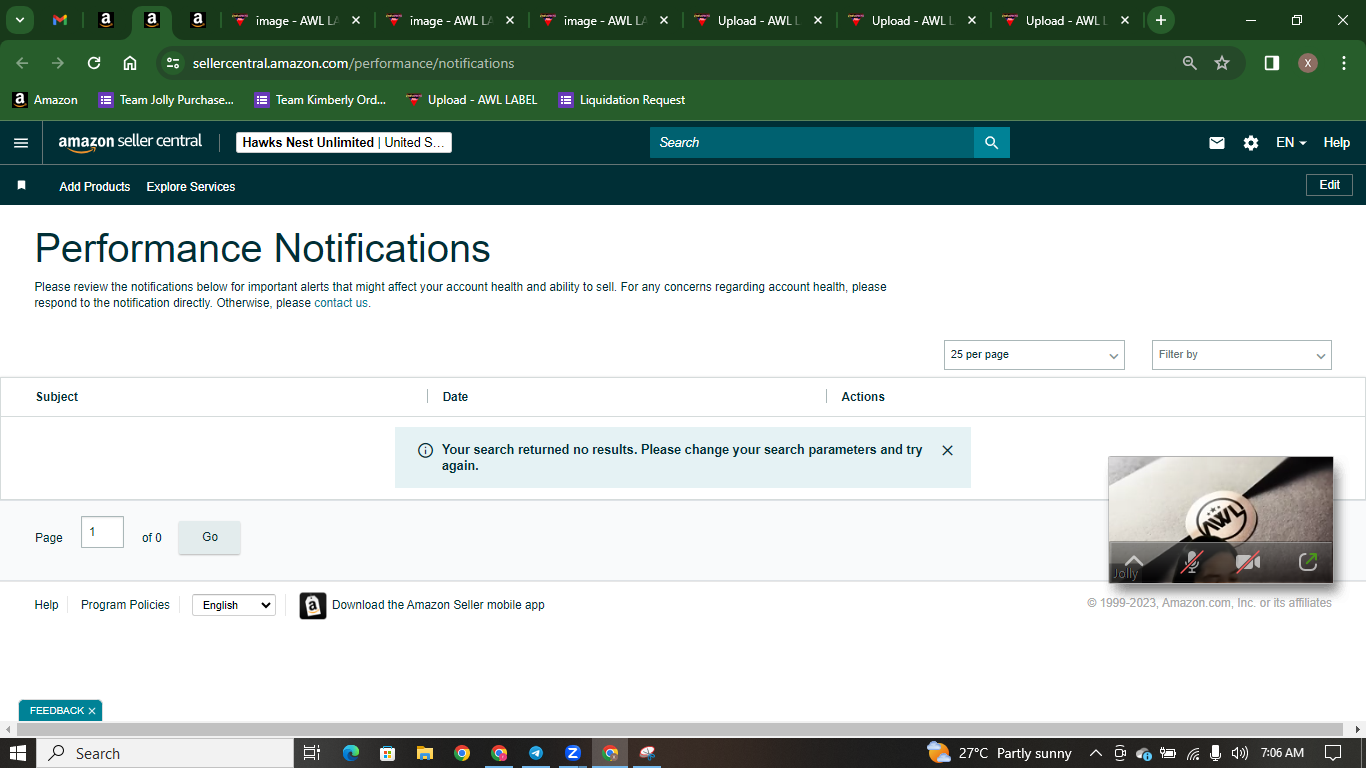Open the footer Help link
This screenshot has height=768, width=1366.
47,605
